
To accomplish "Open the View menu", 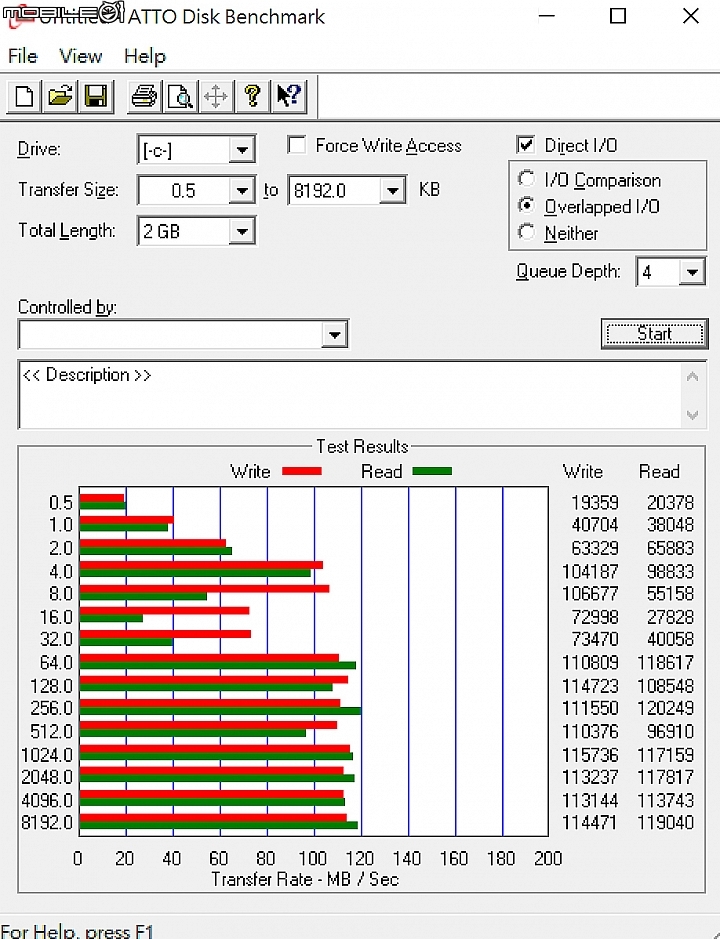I will pos(80,56).
